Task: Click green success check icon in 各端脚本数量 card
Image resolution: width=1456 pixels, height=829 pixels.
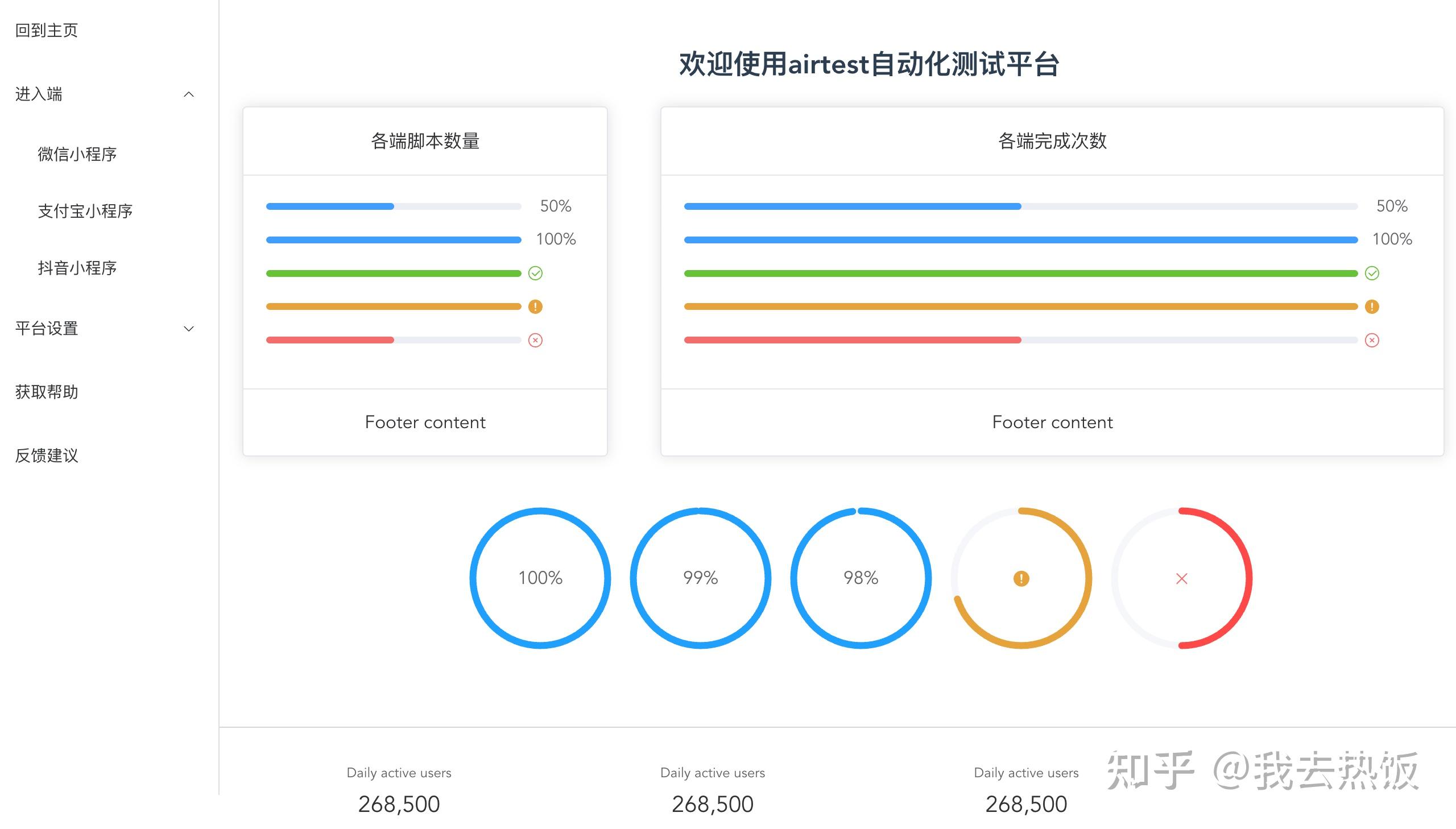Action: (535, 273)
